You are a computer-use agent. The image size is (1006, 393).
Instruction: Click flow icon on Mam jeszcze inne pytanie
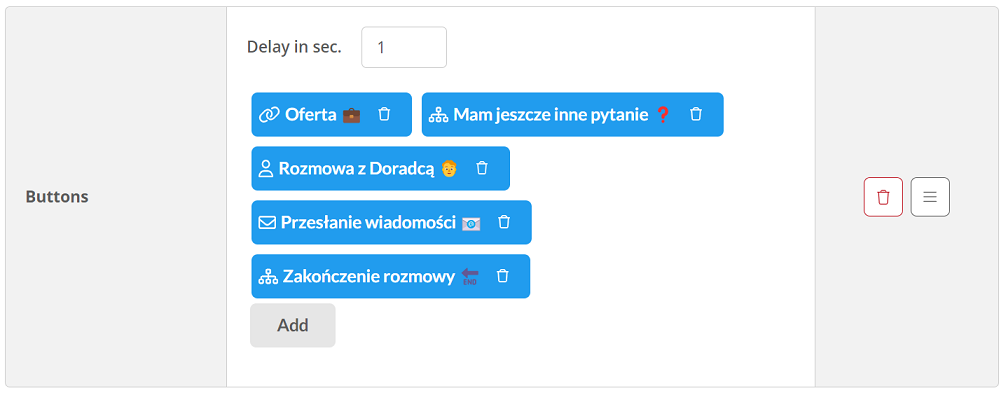pyautogui.click(x=438, y=115)
